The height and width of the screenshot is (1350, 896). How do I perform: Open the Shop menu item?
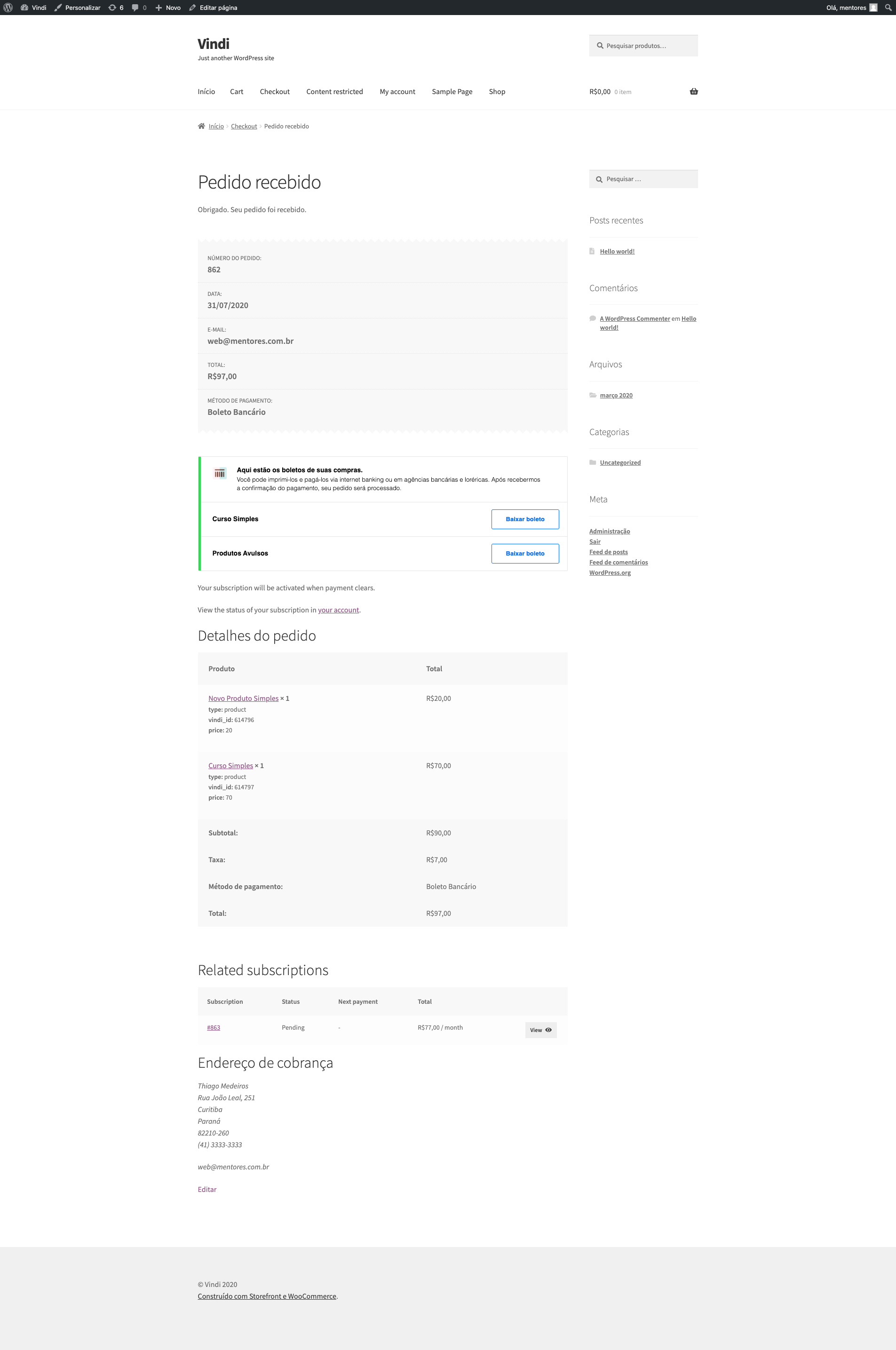pos(497,91)
